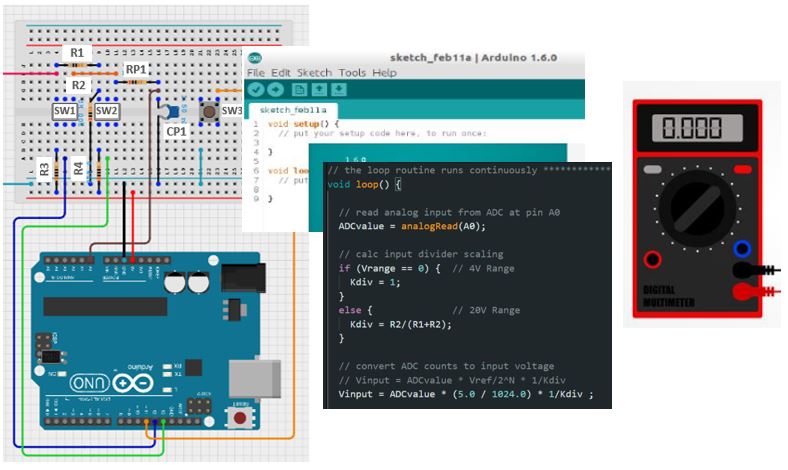Image resolution: width=788 pixels, height=470 pixels.
Task: Click the 'Kdiv = 1;' code line
Action: 375,282
